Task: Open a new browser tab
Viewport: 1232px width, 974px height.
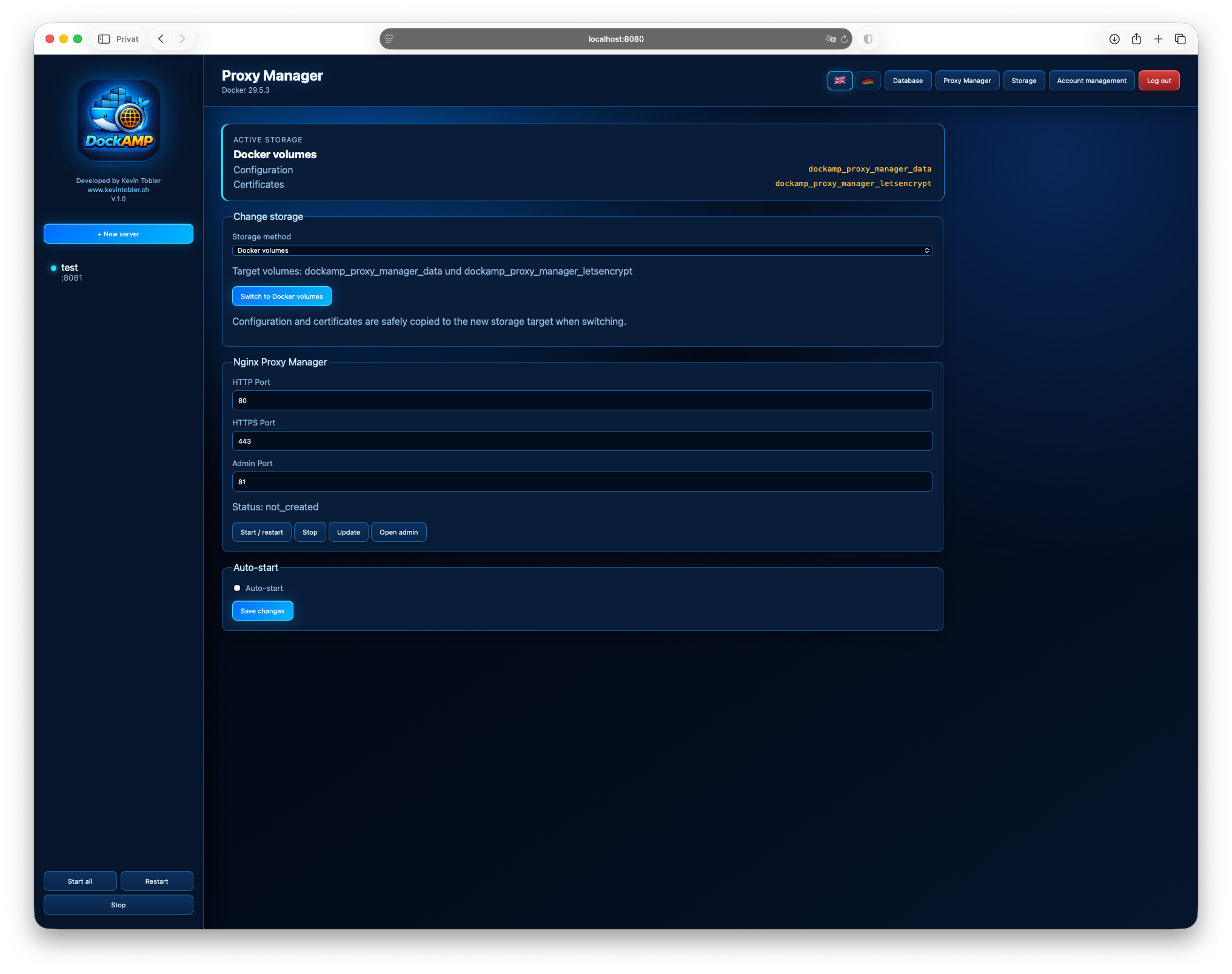Action: [x=1158, y=39]
